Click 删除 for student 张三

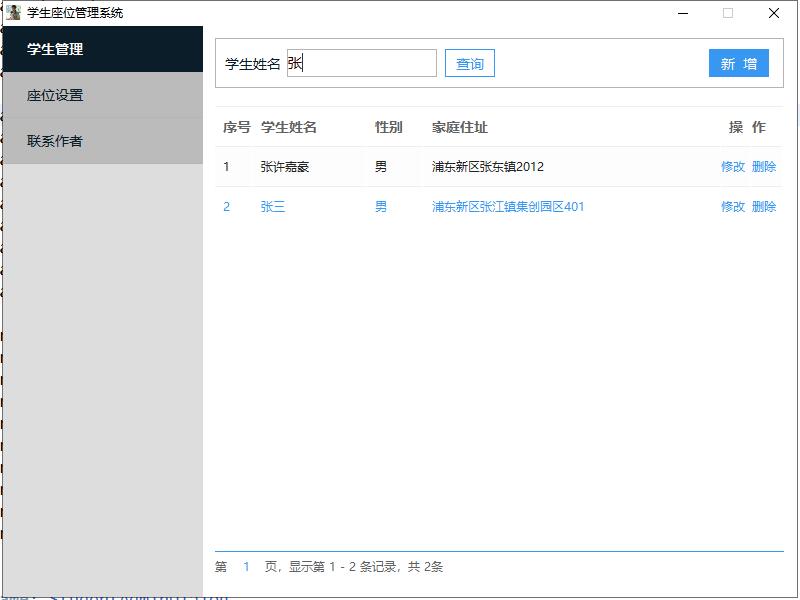(763, 208)
